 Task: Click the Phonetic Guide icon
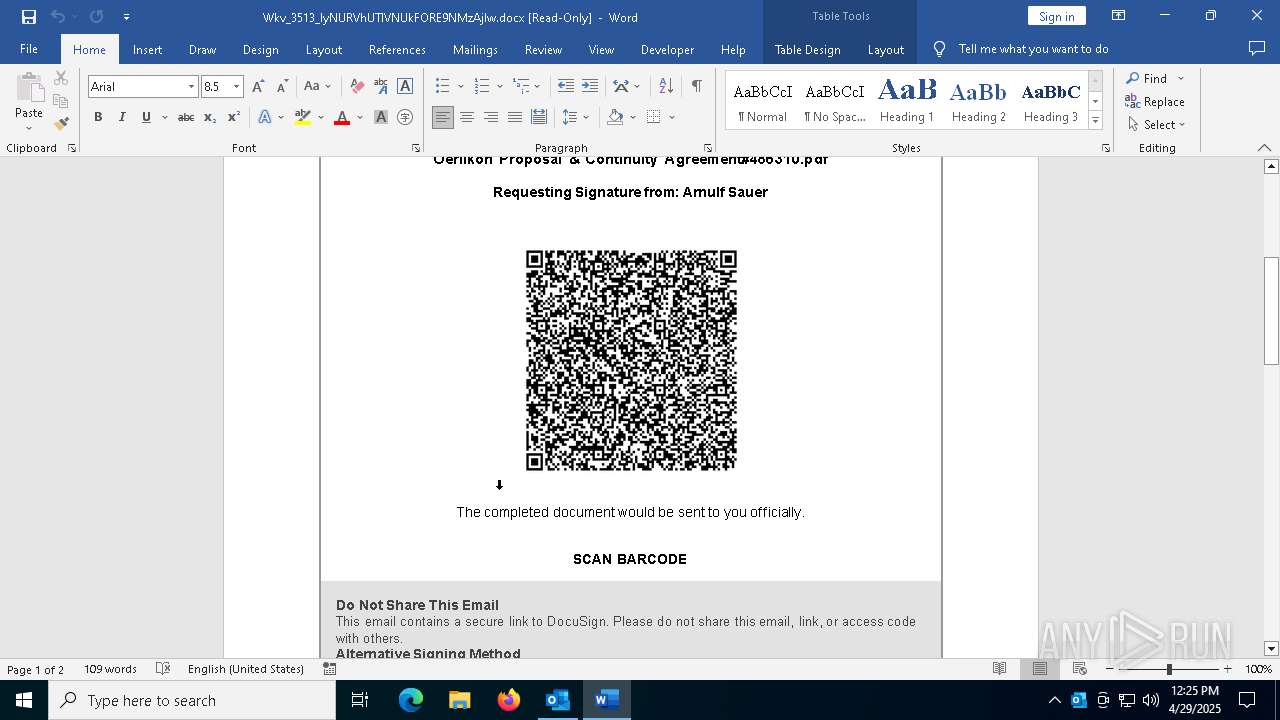point(381,87)
